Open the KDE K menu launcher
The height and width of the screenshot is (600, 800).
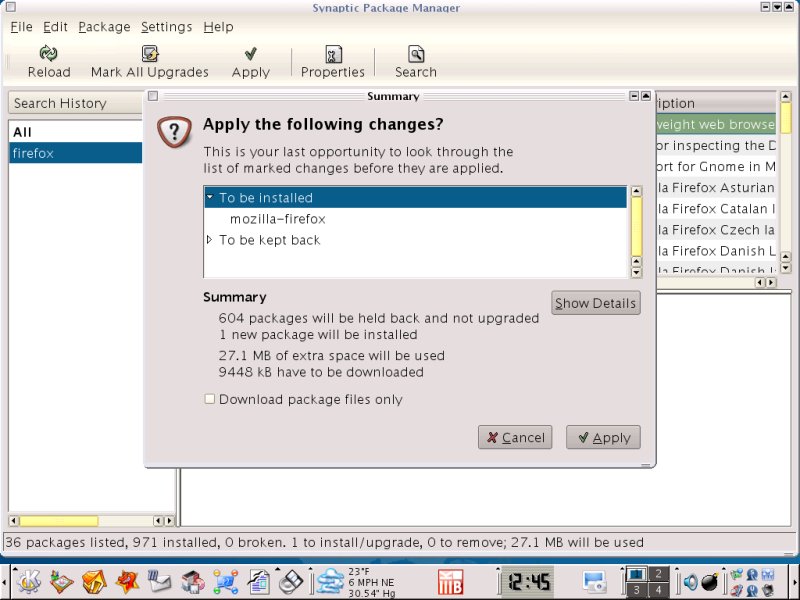click(x=29, y=582)
